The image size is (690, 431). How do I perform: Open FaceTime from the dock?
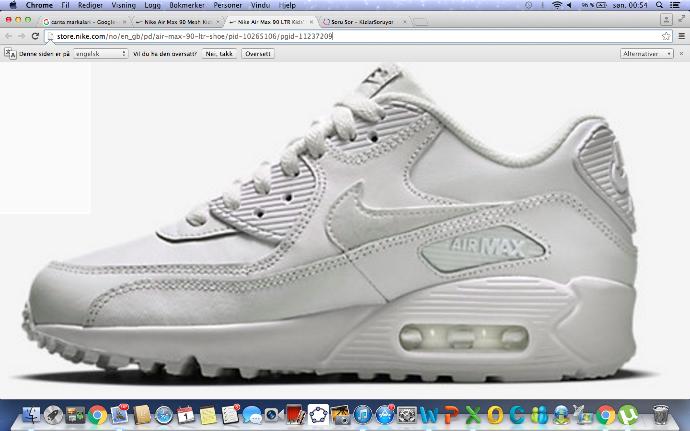(x=274, y=415)
